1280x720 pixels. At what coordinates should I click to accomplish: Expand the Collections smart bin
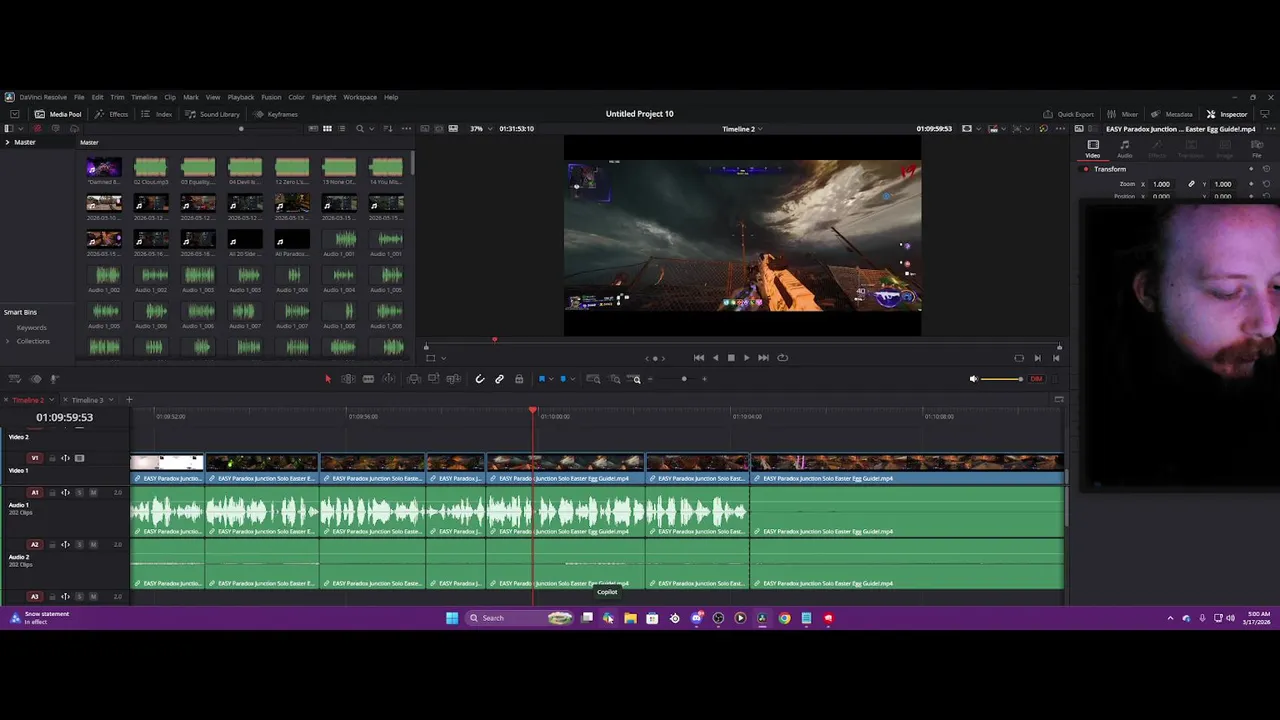pos(7,341)
